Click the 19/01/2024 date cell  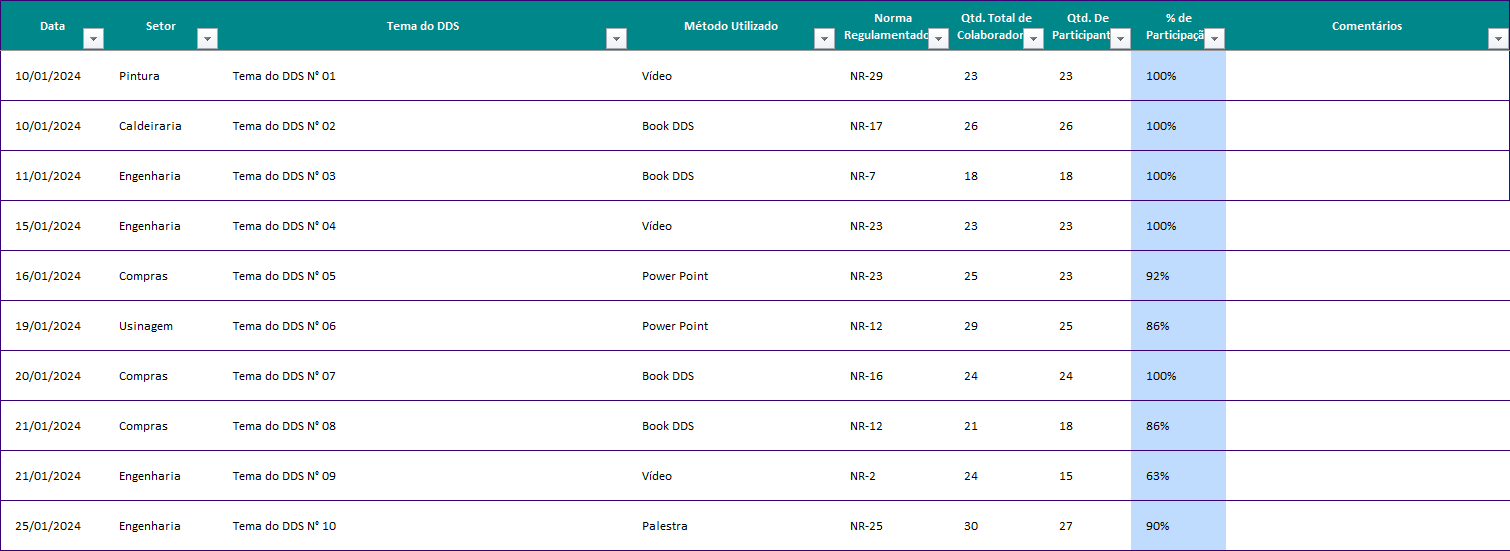click(48, 326)
